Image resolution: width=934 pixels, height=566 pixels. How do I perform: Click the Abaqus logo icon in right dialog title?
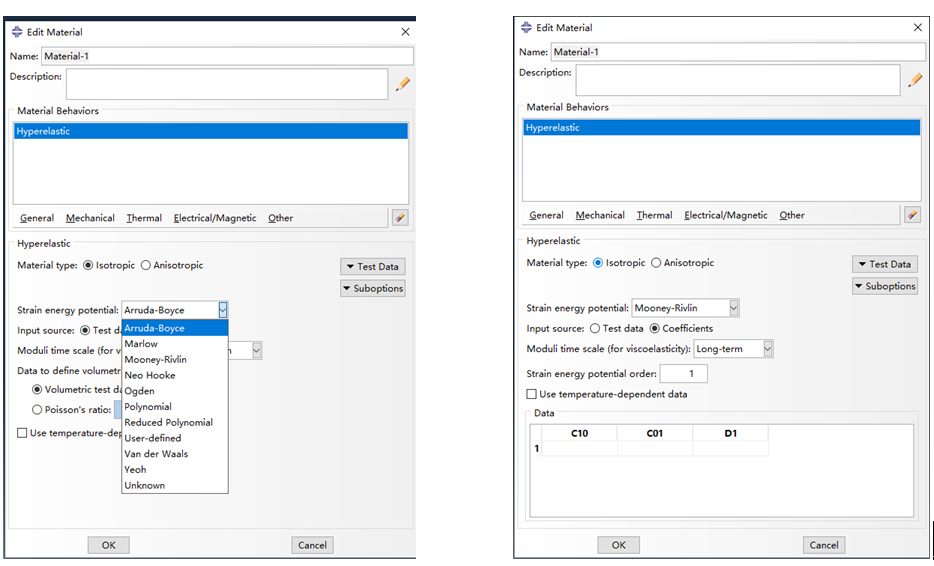(x=527, y=27)
